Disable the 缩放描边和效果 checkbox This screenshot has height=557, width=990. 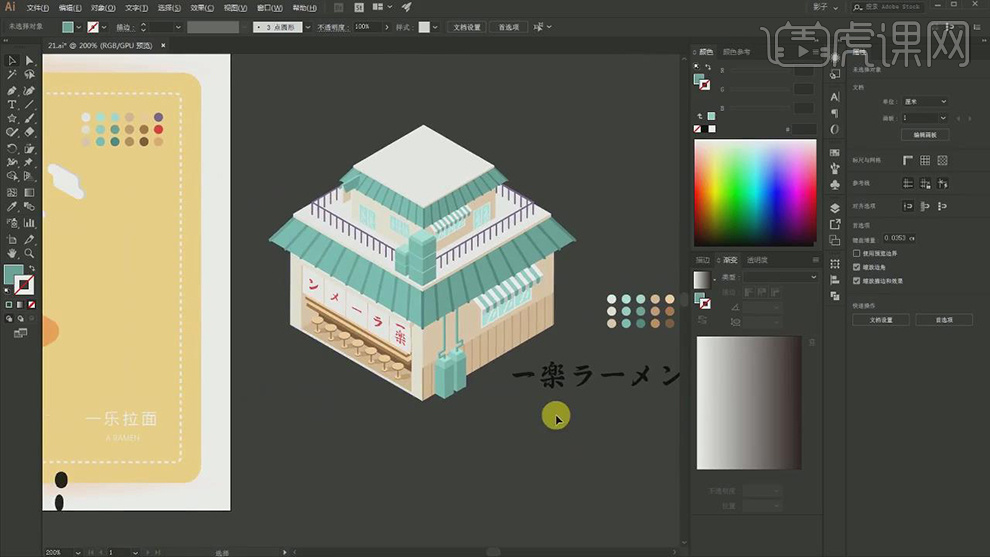point(856,281)
